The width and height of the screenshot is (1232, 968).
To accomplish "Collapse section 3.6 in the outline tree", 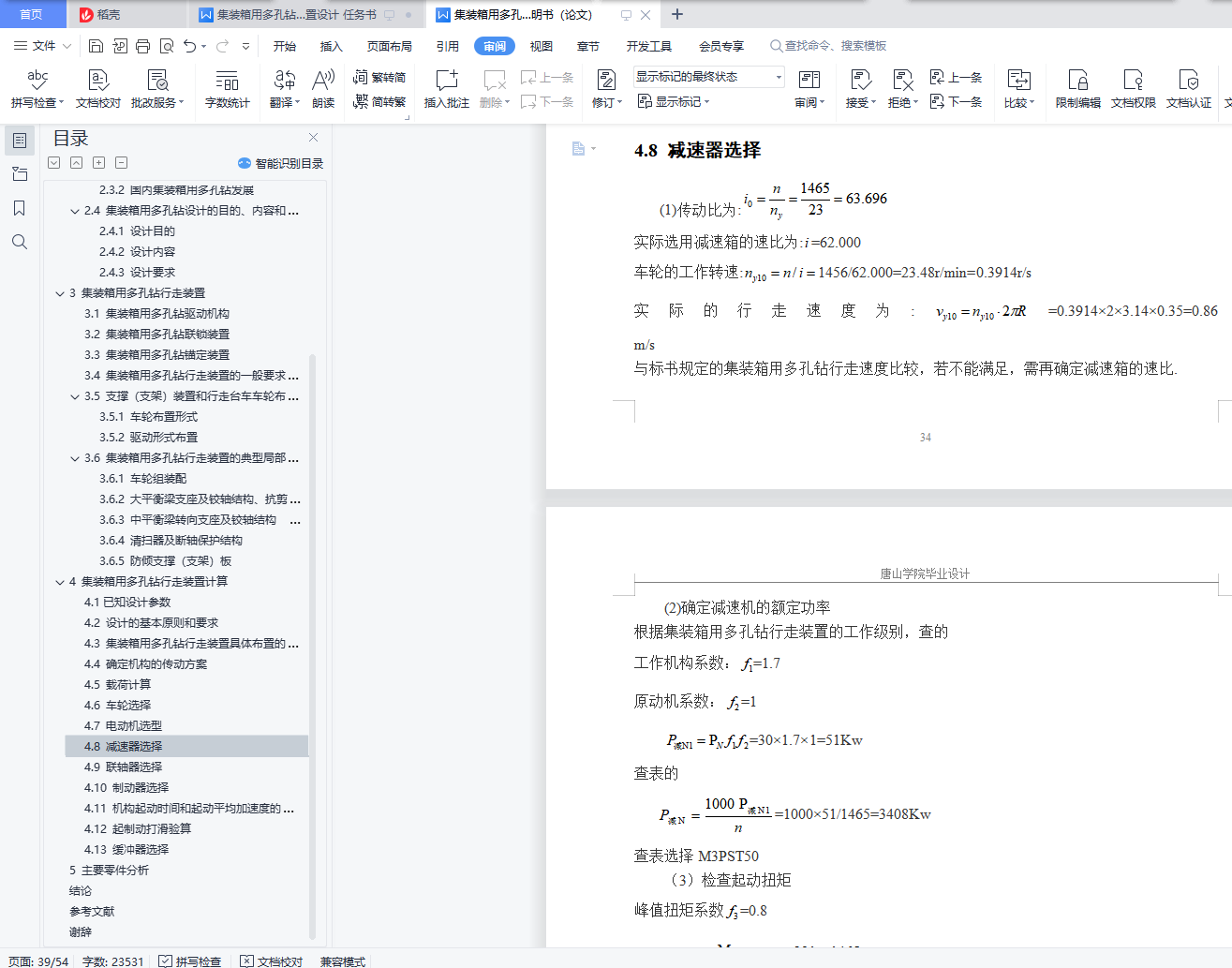I will coord(75,458).
